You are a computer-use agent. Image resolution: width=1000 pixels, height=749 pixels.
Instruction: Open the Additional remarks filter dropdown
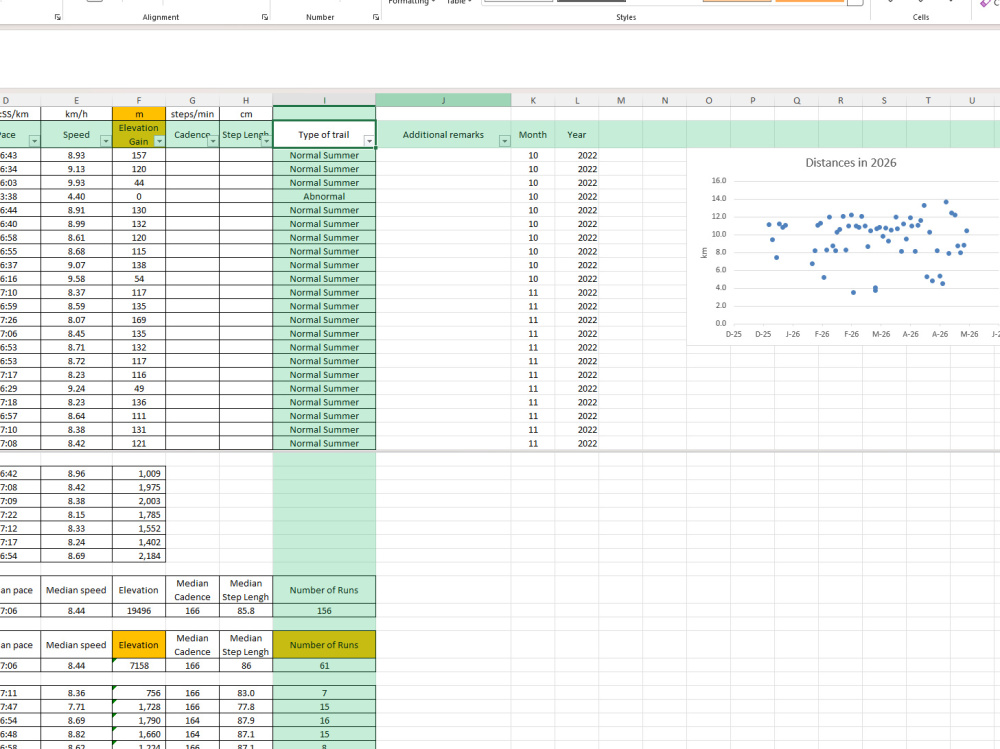click(x=504, y=141)
